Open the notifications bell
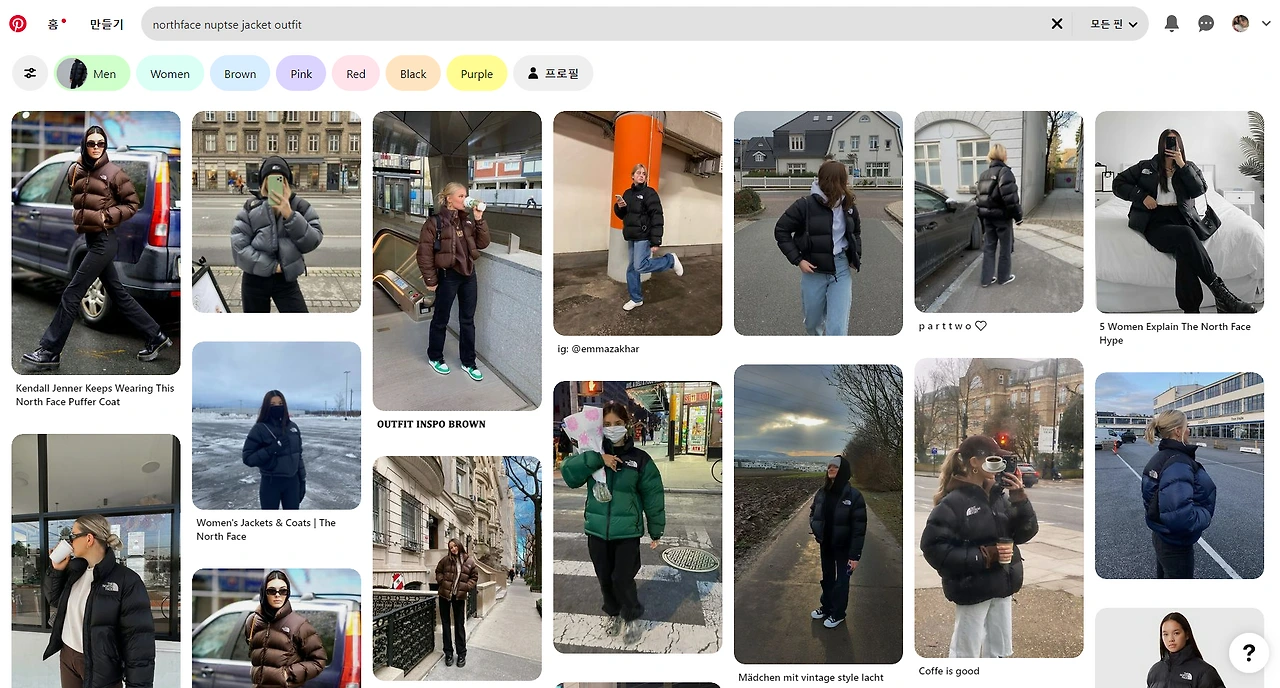Image resolution: width=1280 pixels, height=688 pixels. coord(1172,24)
